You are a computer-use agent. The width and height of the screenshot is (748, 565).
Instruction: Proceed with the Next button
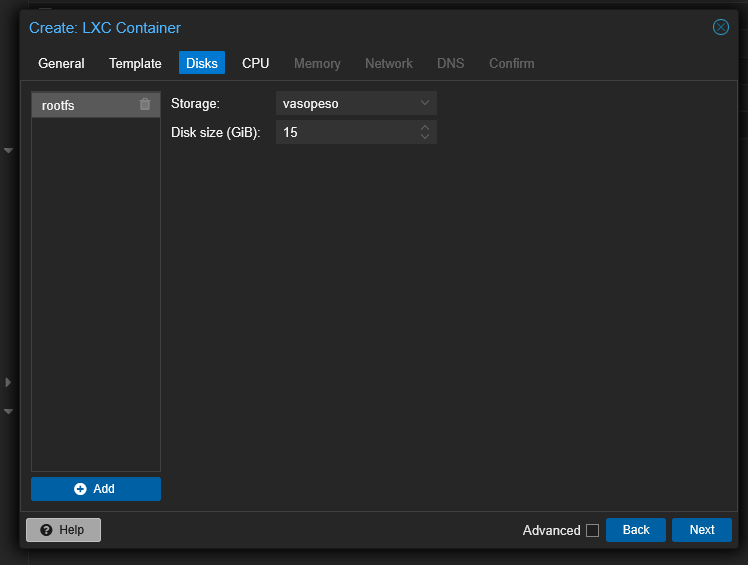coord(702,530)
